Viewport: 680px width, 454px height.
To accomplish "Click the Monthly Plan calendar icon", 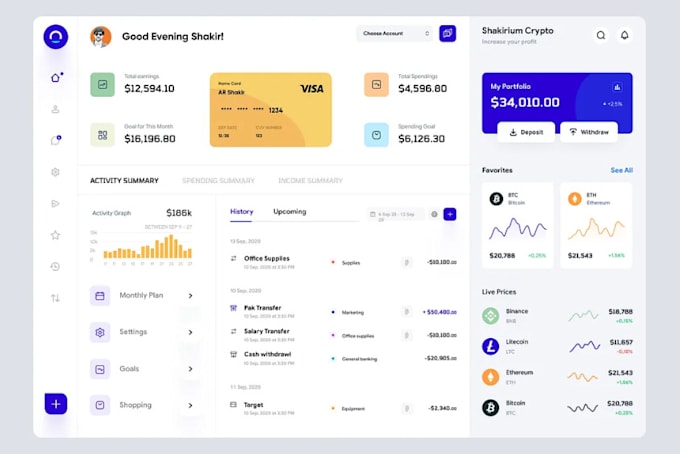I will [x=100, y=296].
